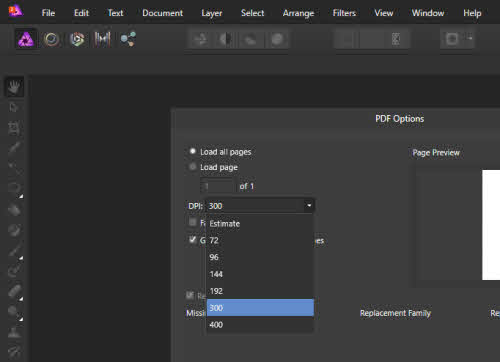Choose 192 in the DPI list

coord(260,291)
